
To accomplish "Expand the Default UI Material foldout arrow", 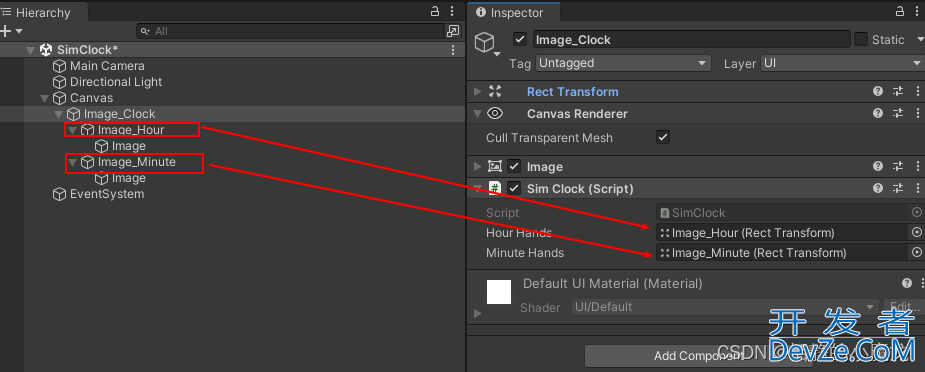I will (478, 313).
